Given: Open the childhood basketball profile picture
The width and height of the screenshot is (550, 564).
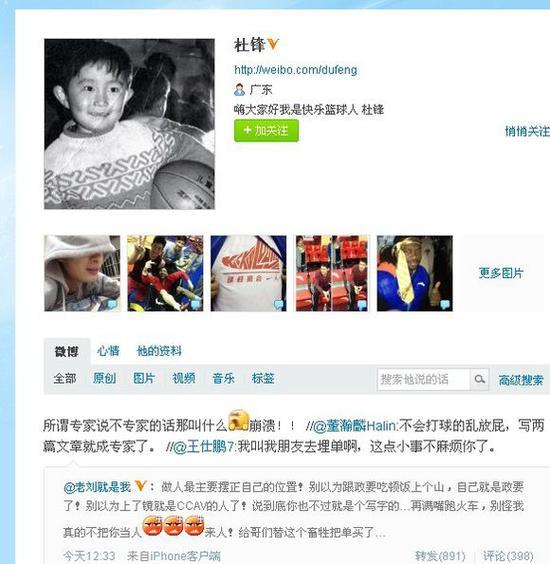Looking at the screenshot, I should pyautogui.click(x=129, y=124).
